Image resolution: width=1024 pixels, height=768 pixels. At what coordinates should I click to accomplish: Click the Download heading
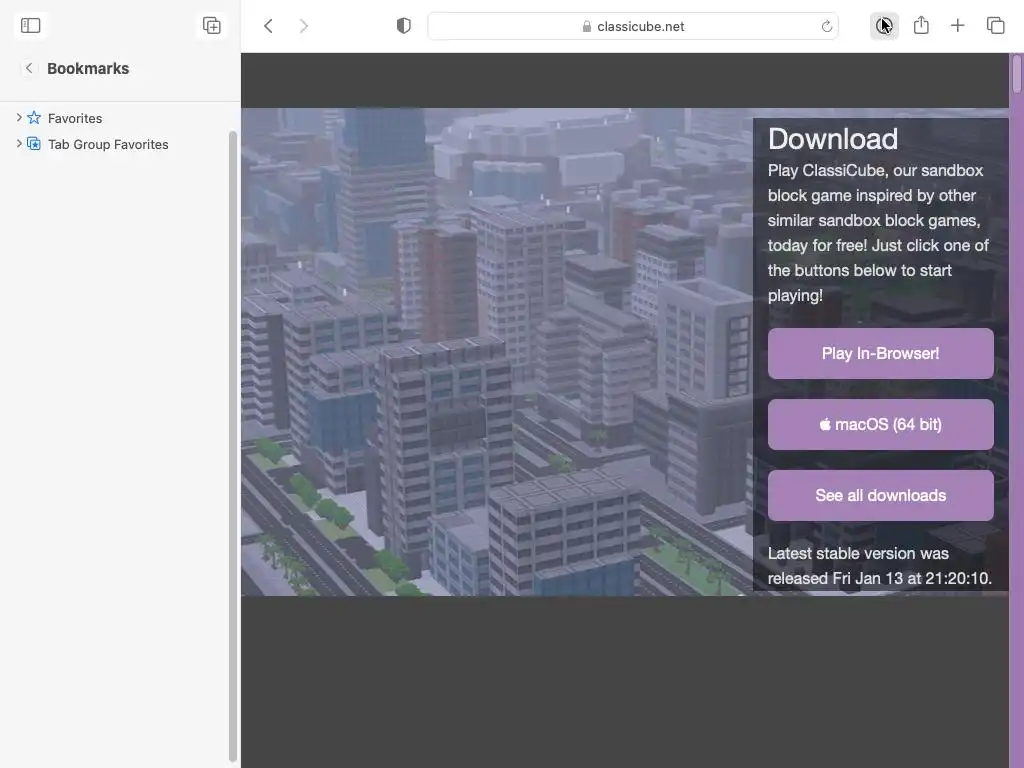(x=833, y=139)
